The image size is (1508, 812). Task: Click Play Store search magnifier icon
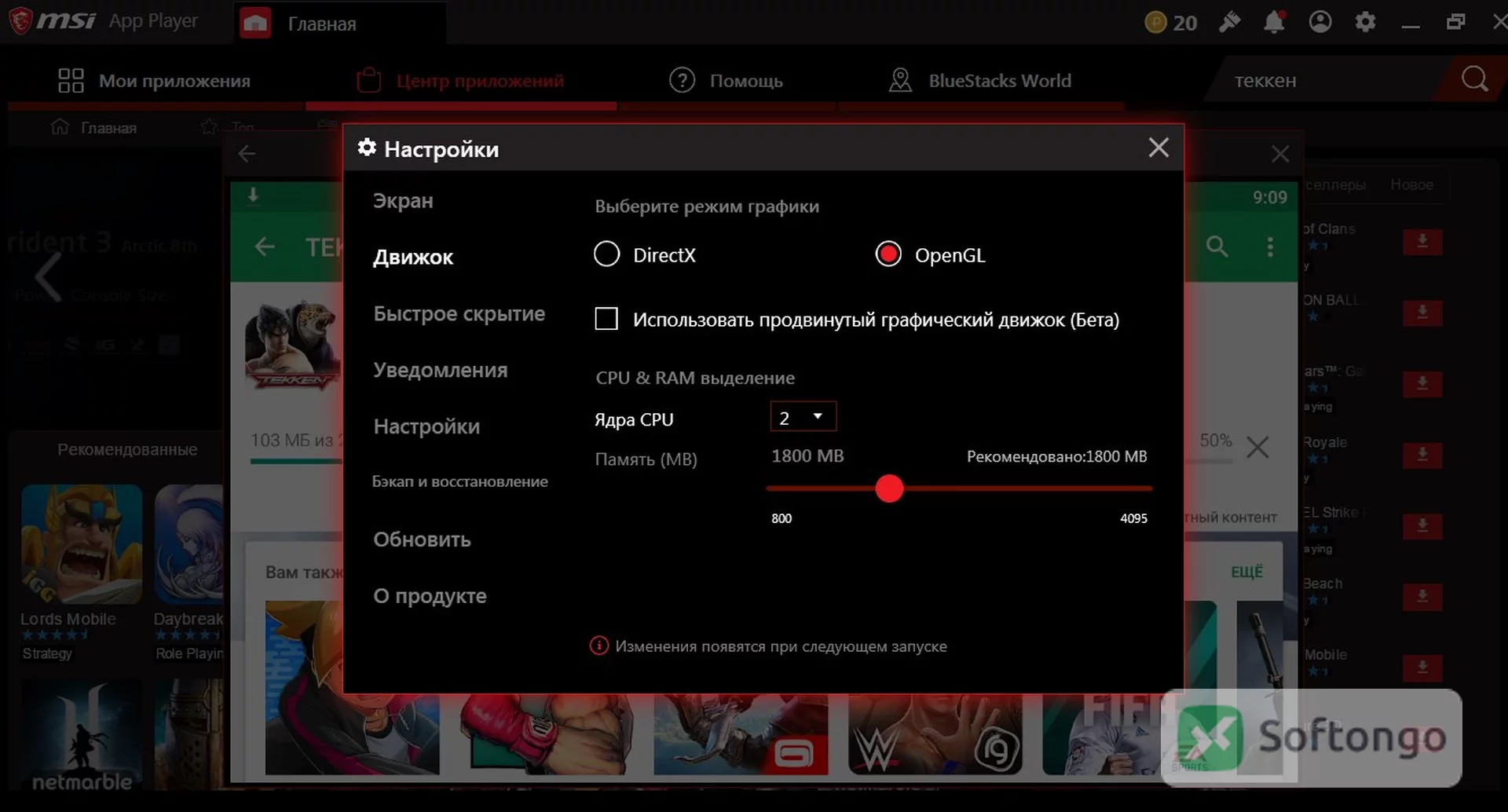[x=1217, y=247]
